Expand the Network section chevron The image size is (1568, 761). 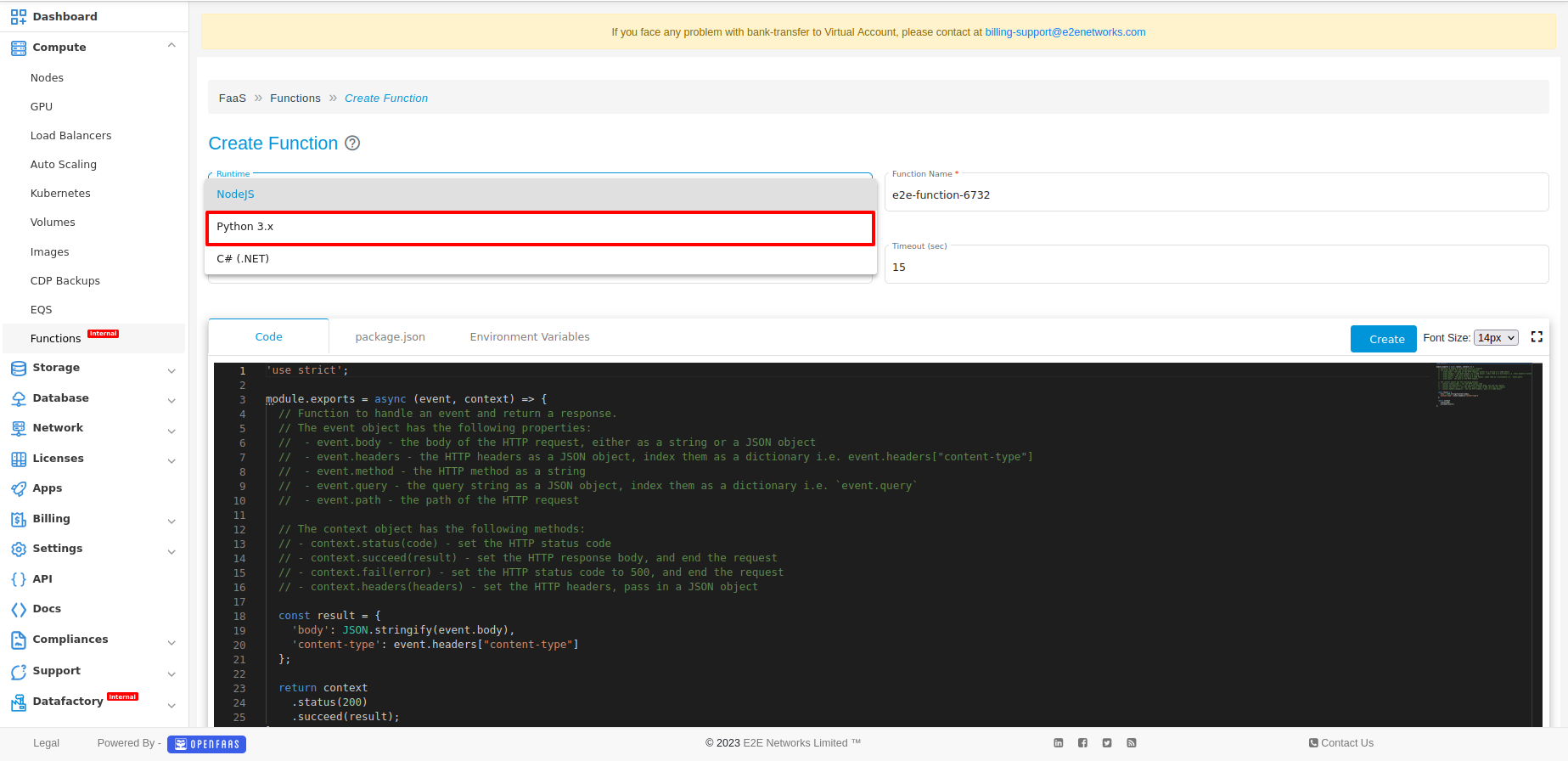171,431
